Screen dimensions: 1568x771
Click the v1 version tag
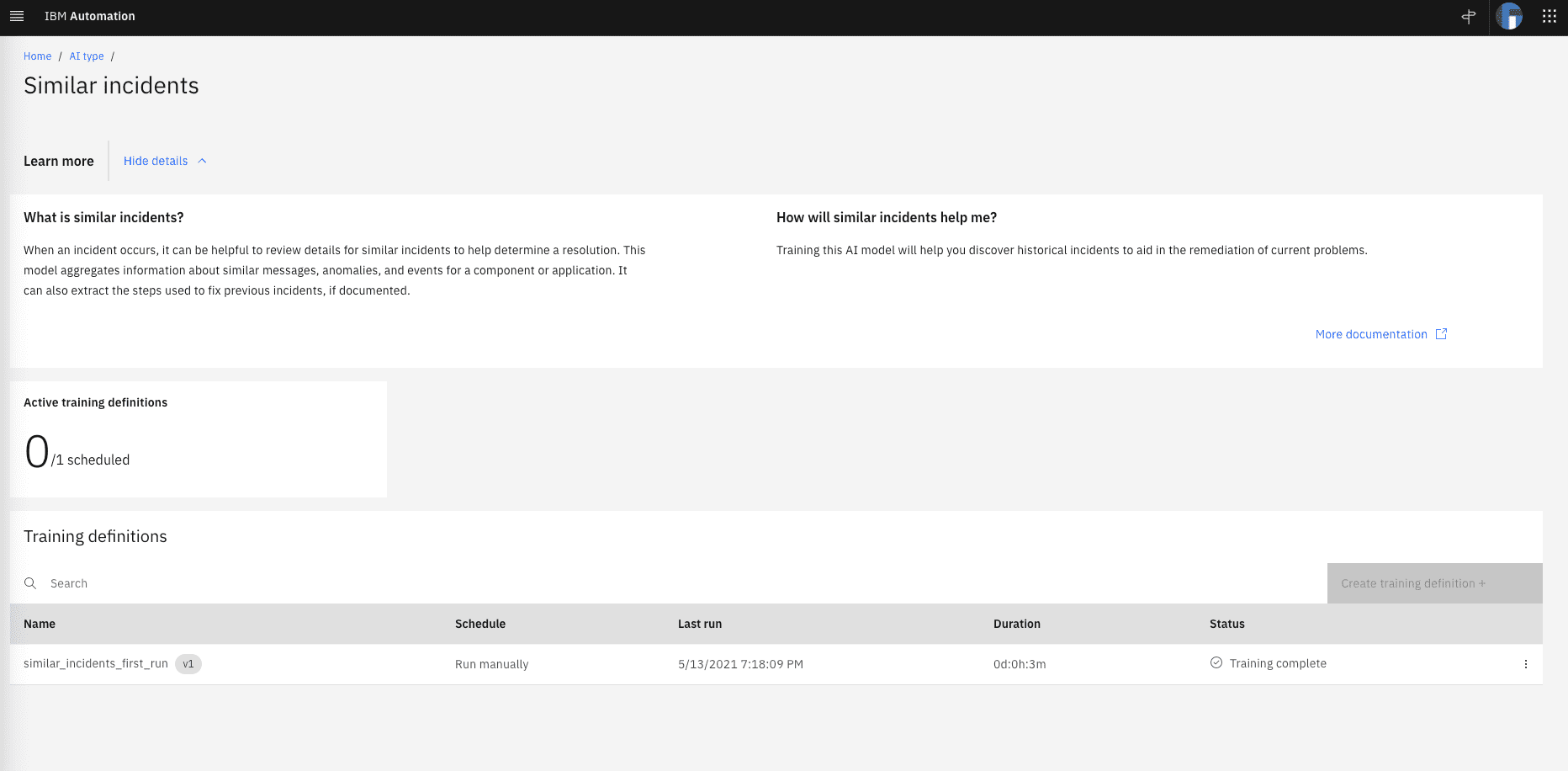[188, 664]
